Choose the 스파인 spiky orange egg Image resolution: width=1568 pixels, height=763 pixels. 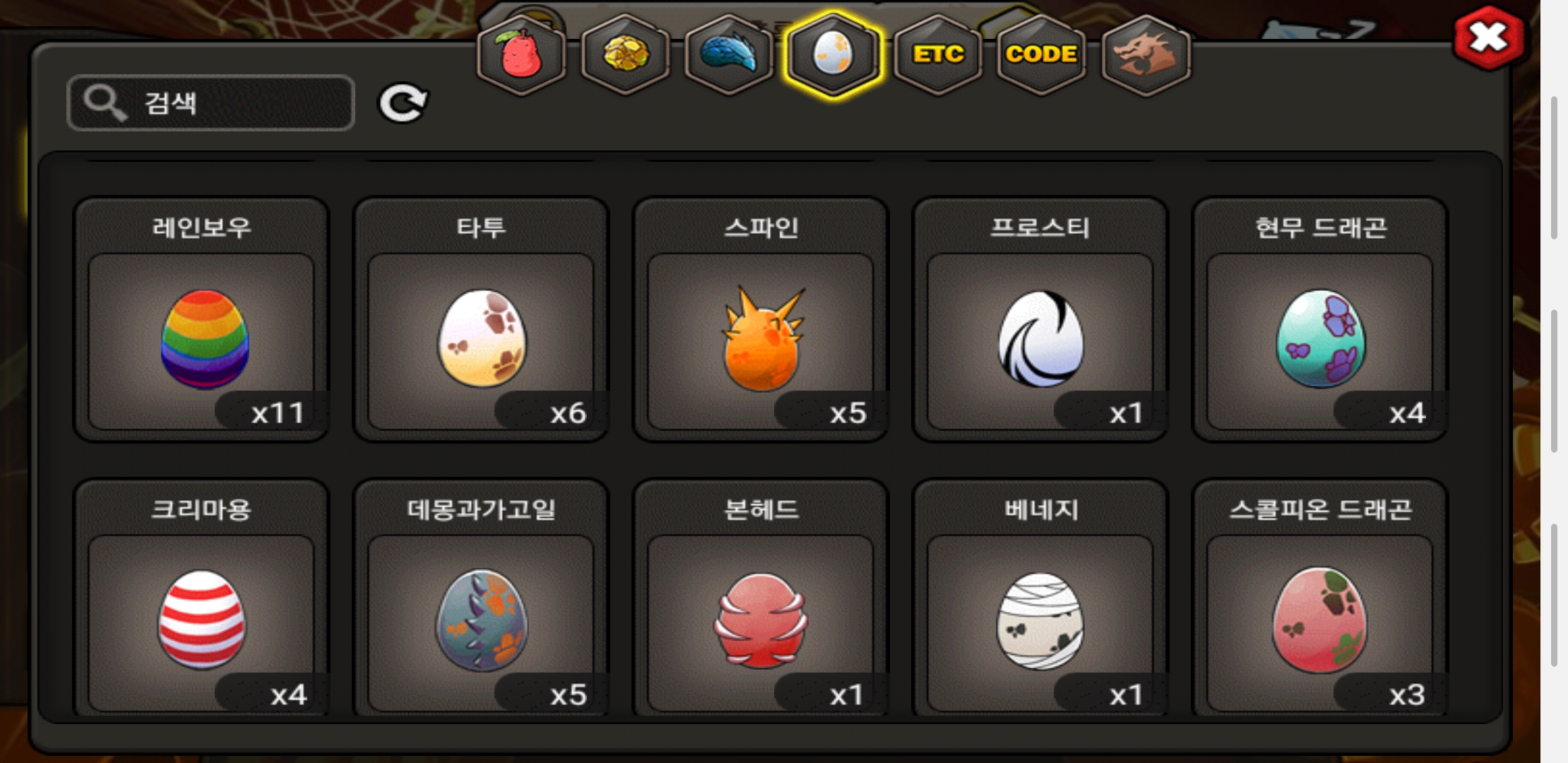[761, 320]
